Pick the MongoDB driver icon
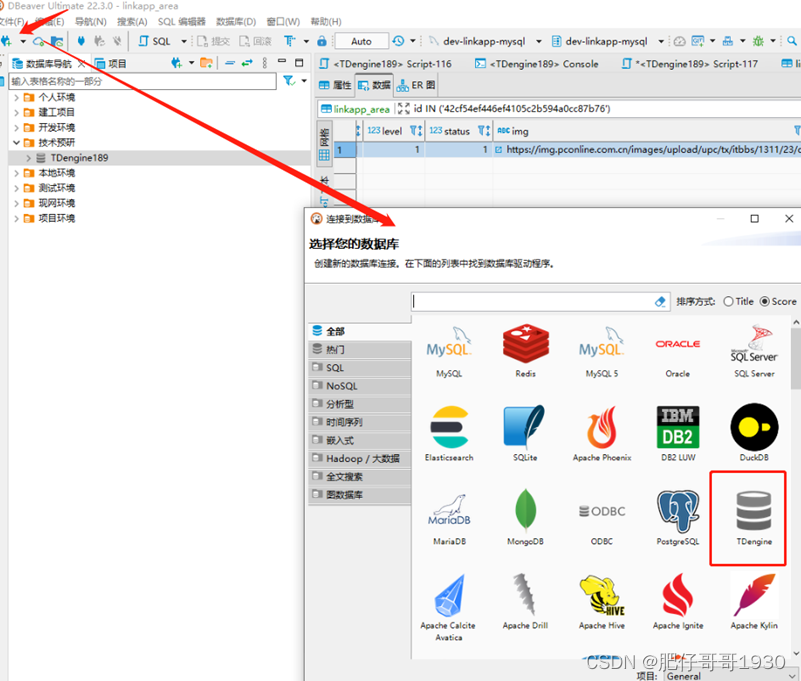 [x=525, y=518]
